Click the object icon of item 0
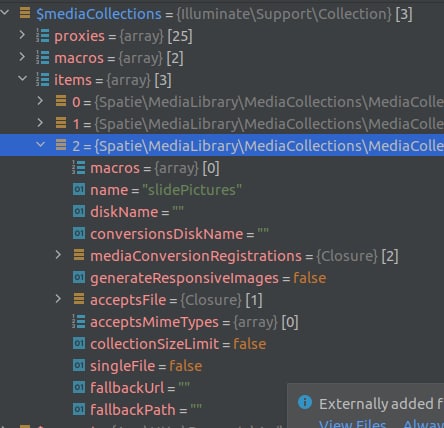Image resolution: width=444 pixels, height=428 pixels. coord(61,101)
